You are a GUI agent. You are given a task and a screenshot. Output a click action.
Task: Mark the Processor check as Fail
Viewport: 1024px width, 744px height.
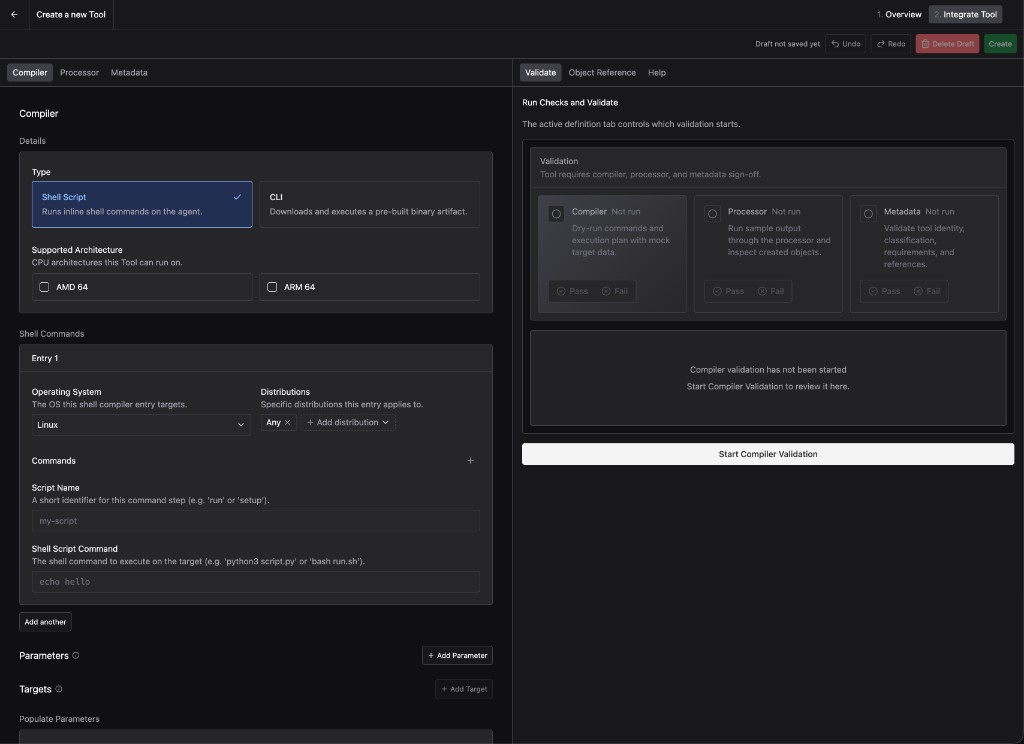coord(771,291)
